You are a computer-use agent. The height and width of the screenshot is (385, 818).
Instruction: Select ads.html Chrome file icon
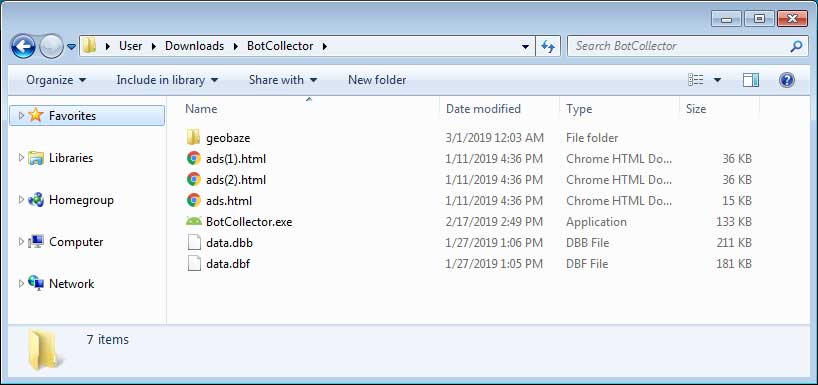point(194,200)
